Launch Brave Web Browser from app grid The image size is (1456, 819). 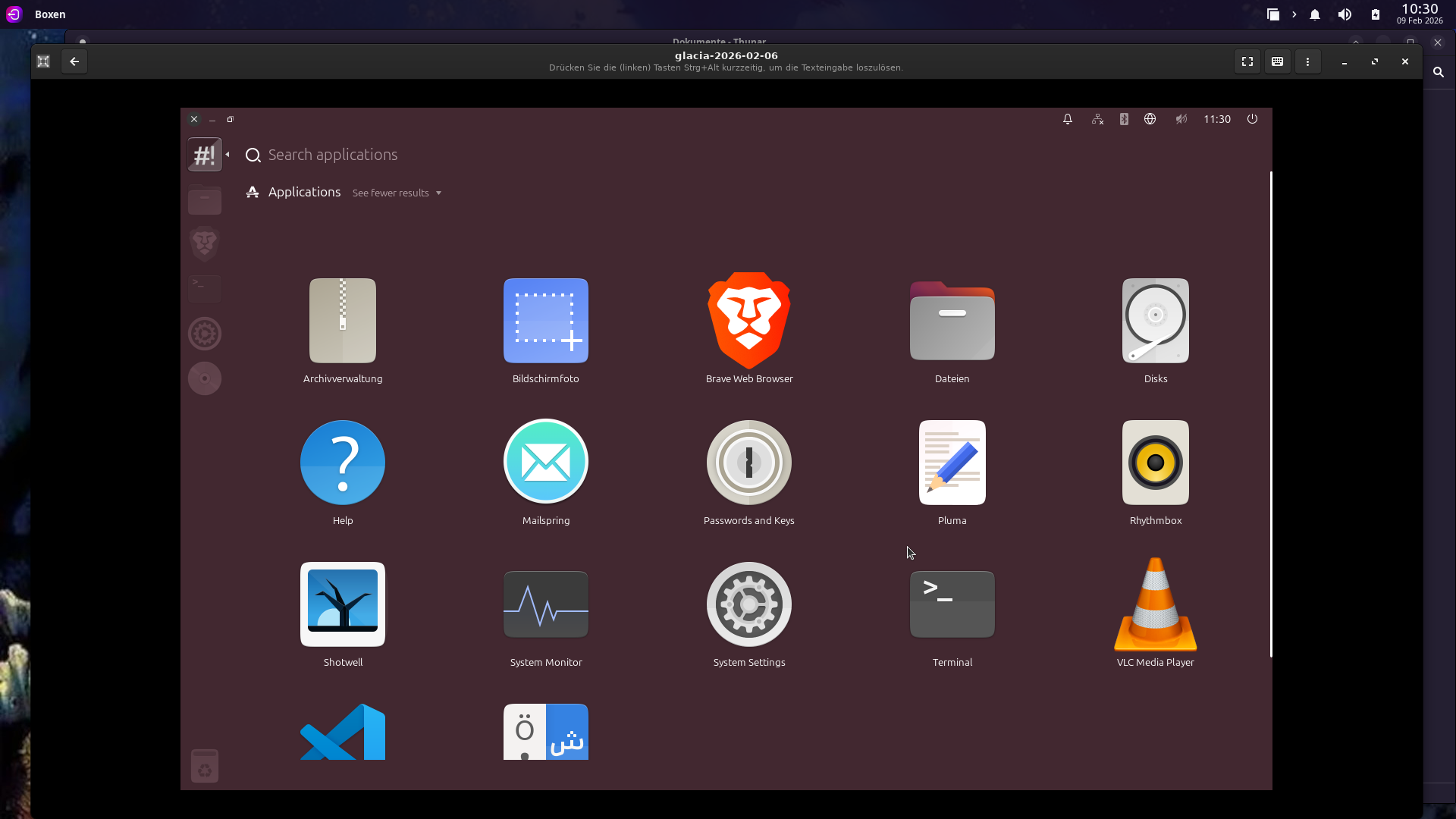pyautogui.click(x=748, y=322)
